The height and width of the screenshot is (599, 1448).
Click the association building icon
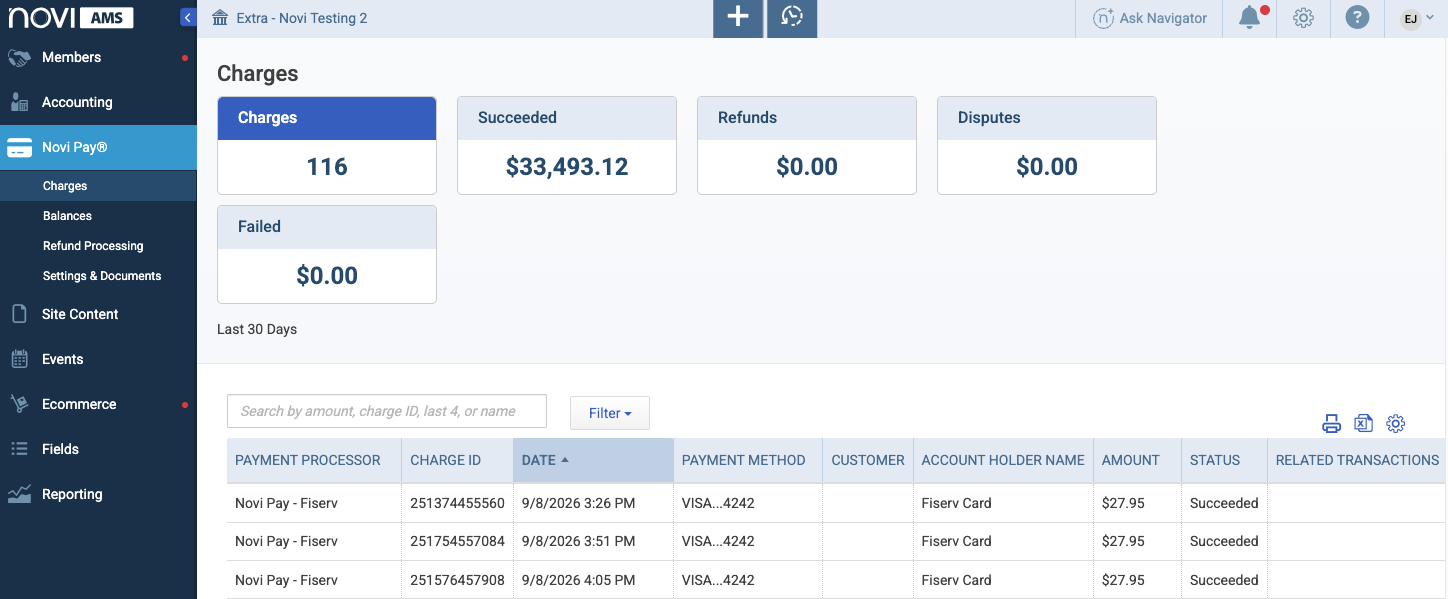[221, 18]
